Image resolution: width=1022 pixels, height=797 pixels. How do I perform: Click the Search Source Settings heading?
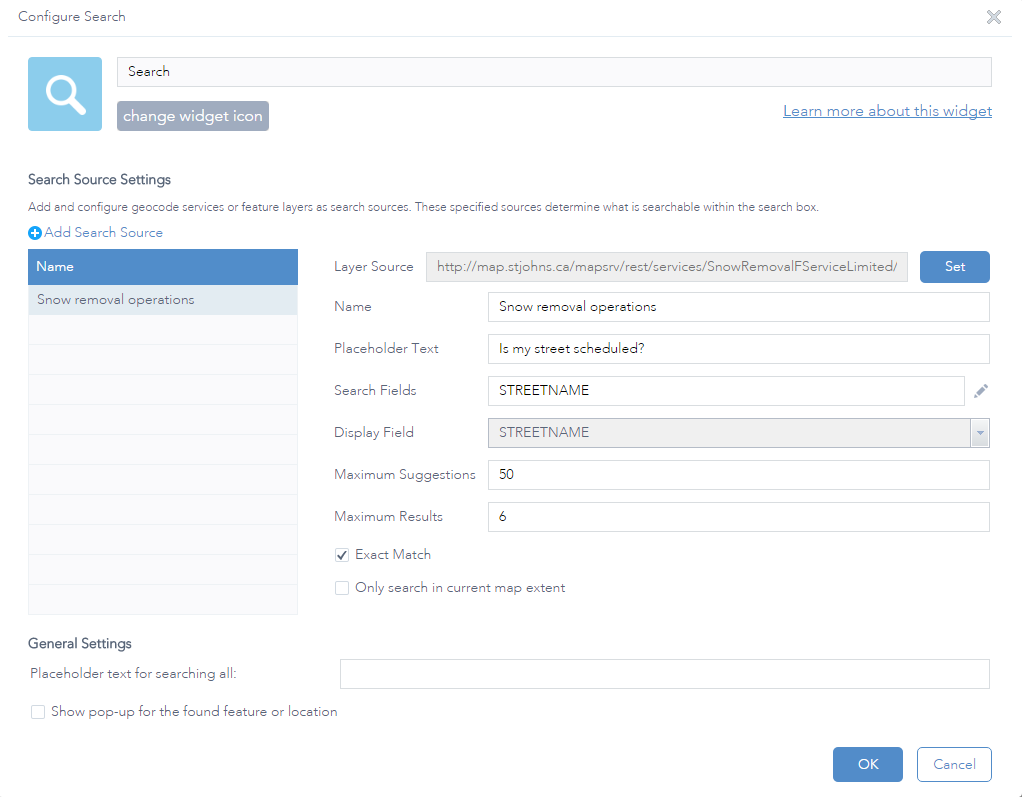99,180
